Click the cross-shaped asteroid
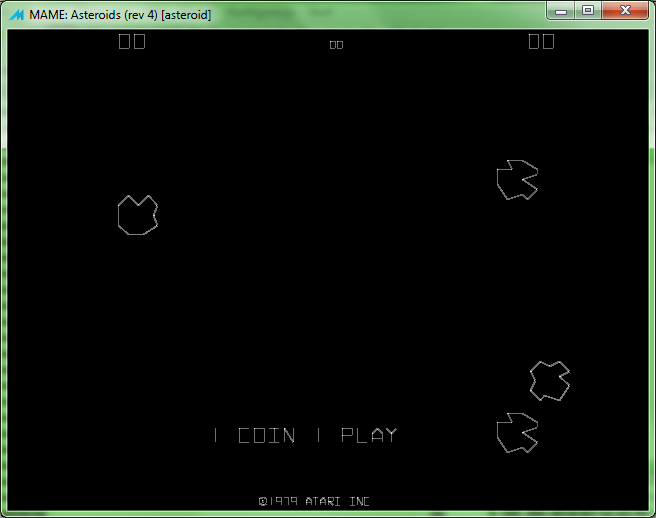This screenshot has height=518, width=656. (549, 381)
